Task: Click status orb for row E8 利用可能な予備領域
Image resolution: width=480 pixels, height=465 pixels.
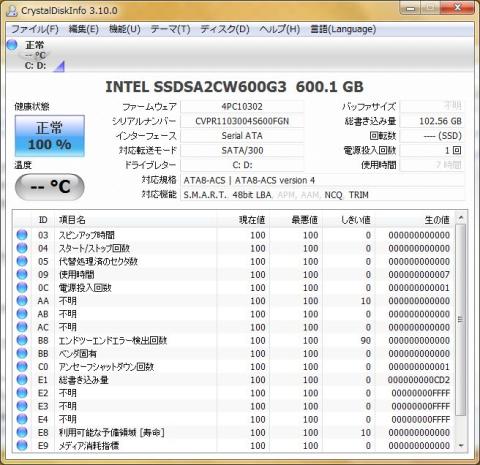Action: (x=22, y=432)
